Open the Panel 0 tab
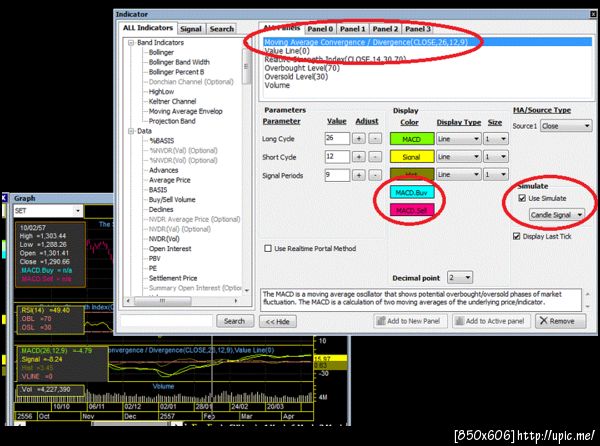 [320, 29]
